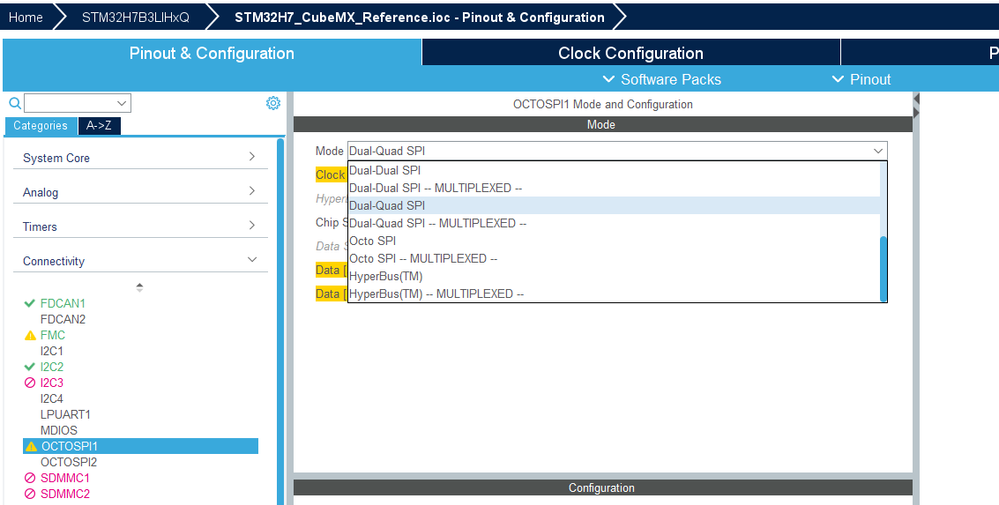Click the peripheral list vertical scrollbar
Image resolution: width=999 pixels, height=505 pixels.
tap(280, 322)
